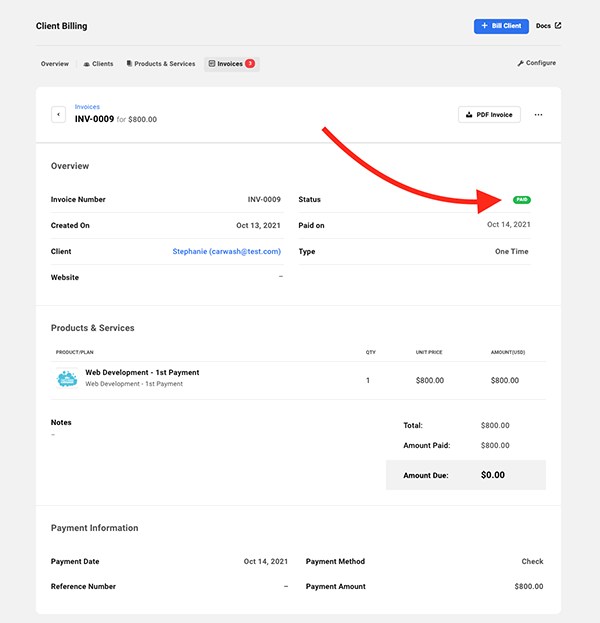Open the three-dot more options menu
The image size is (600, 623).
click(x=538, y=115)
